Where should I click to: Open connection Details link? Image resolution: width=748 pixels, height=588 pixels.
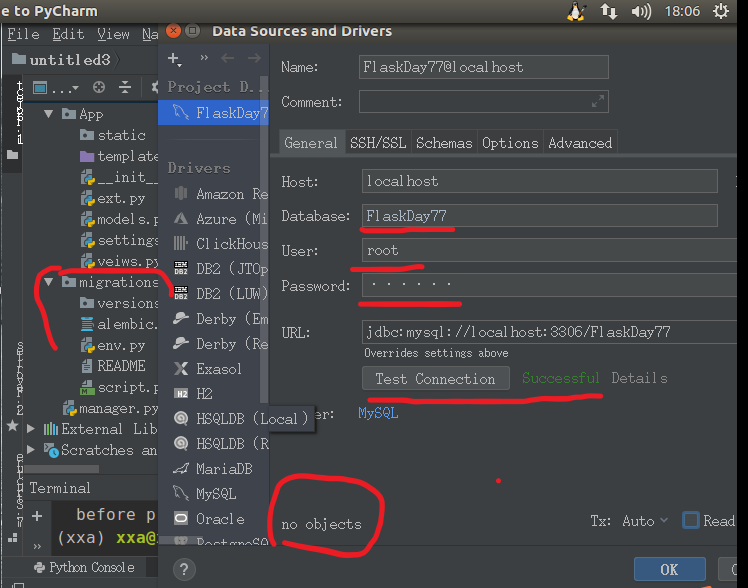coord(639,378)
